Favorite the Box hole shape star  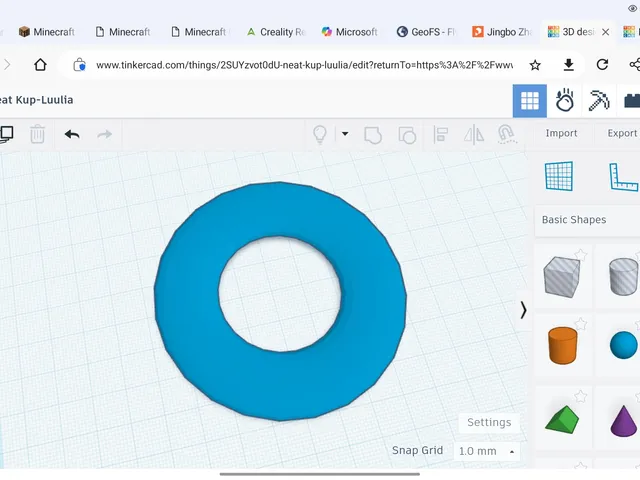tap(580, 255)
